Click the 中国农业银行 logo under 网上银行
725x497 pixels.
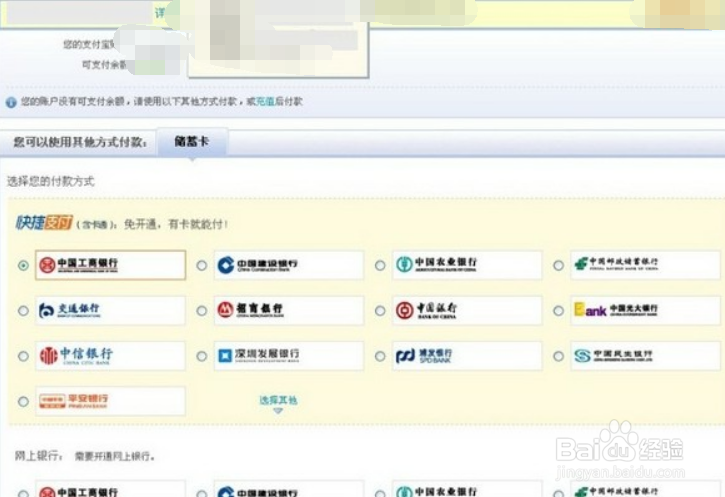pyautogui.click(x=467, y=489)
